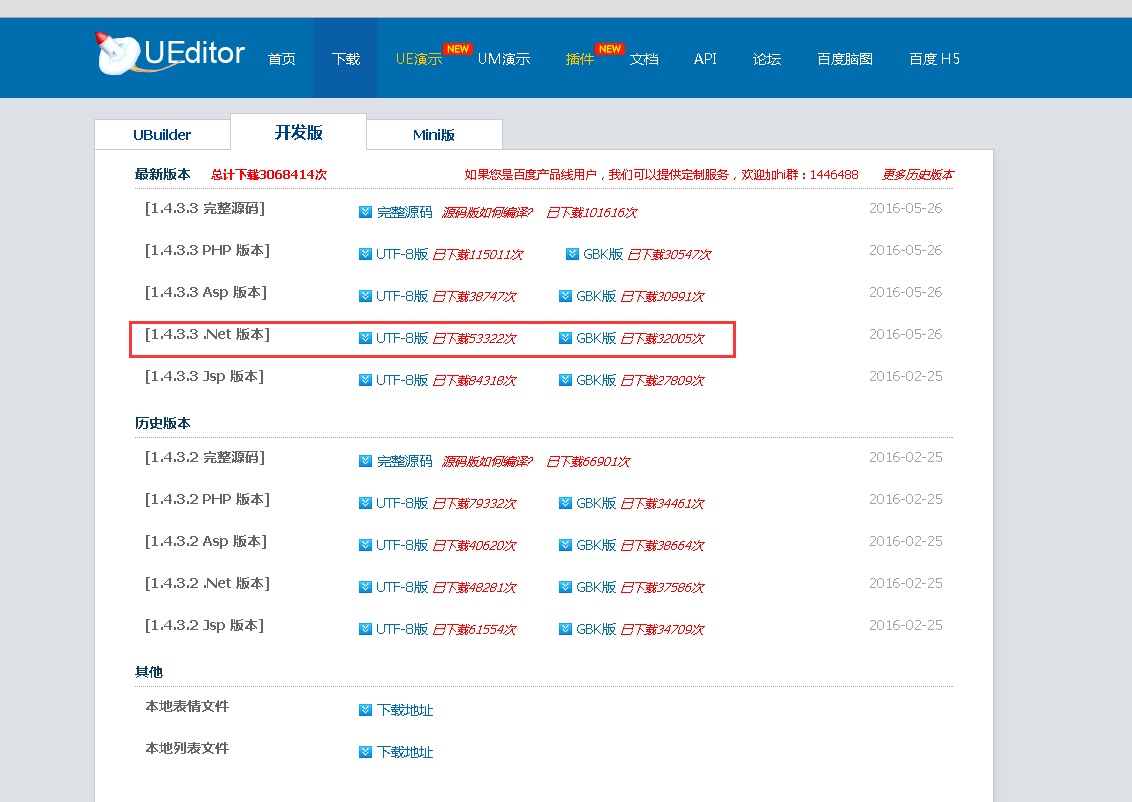Click arrow icon before 1.4.3.2 Jsp UTF-8版

[x=365, y=629]
